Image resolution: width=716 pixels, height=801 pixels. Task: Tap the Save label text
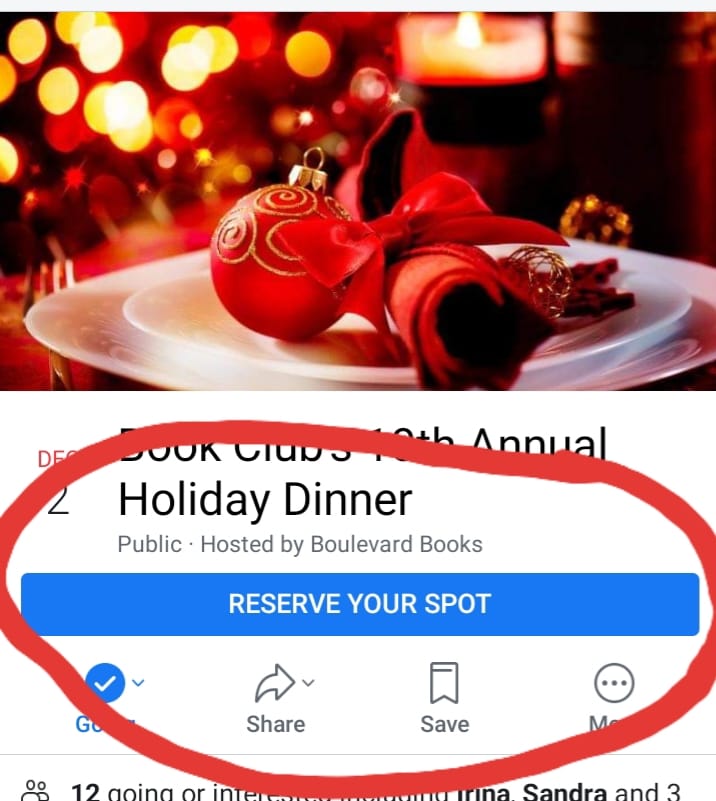pos(445,724)
